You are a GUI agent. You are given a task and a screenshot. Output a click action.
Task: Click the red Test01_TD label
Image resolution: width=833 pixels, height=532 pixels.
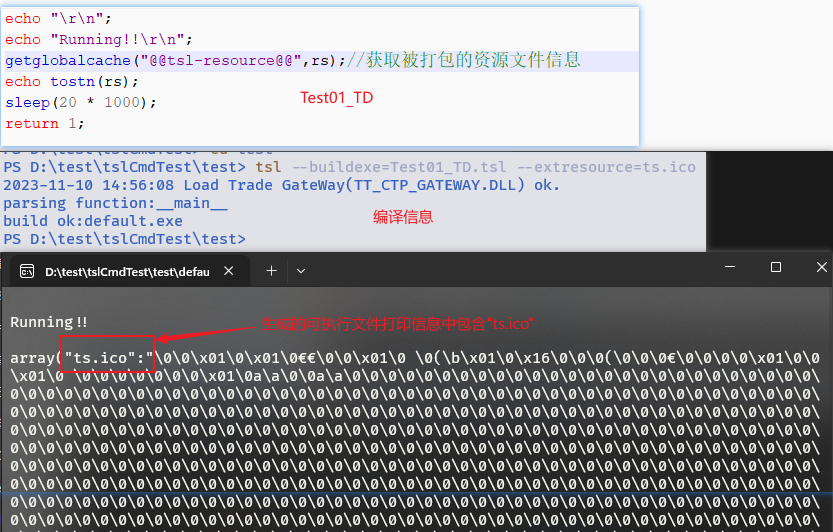pyautogui.click(x=336, y=98)
